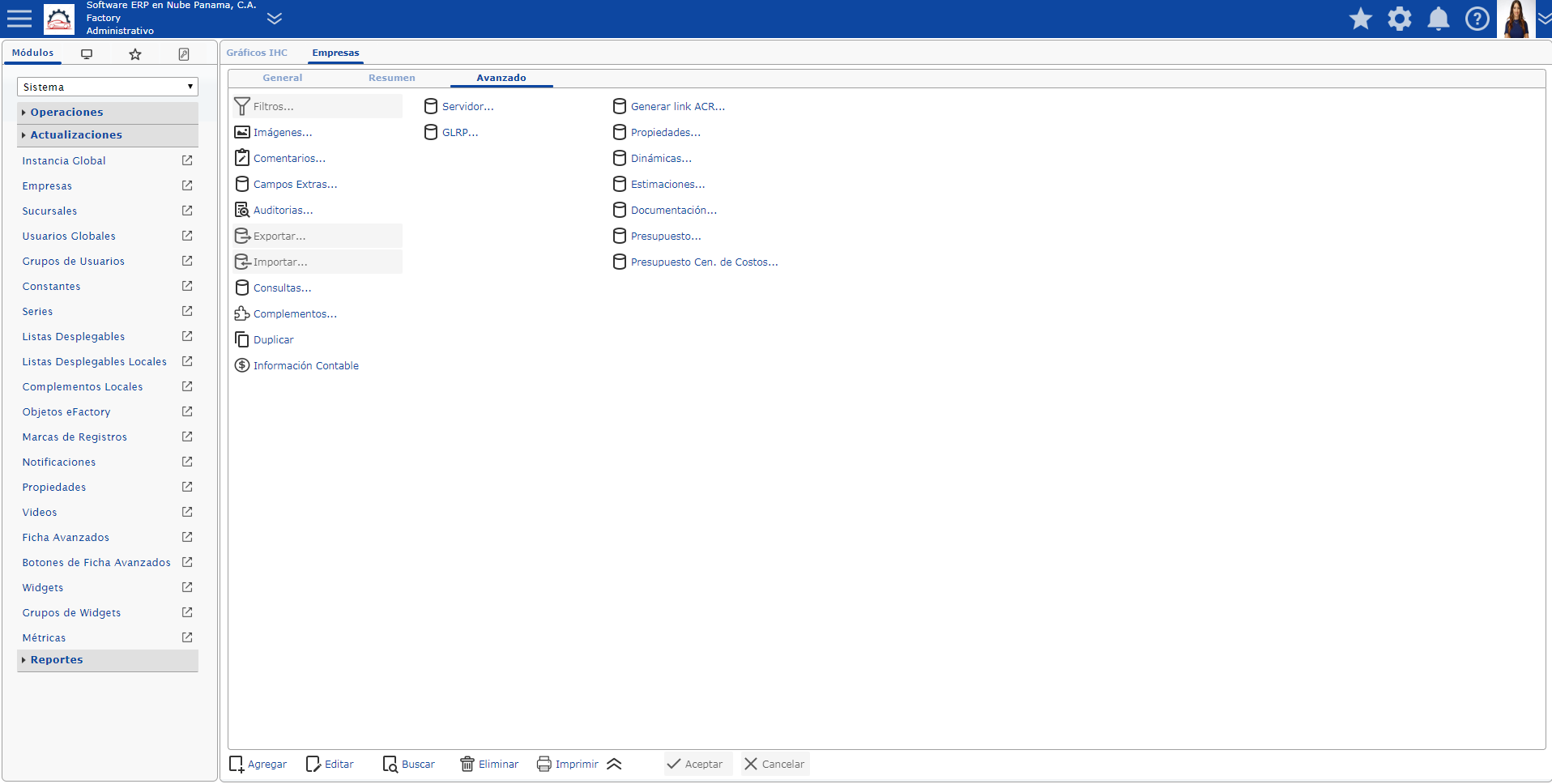The image size is (1552, 784).
Task: Open Notificaciones popout icon
Action: tap(187, 462)
